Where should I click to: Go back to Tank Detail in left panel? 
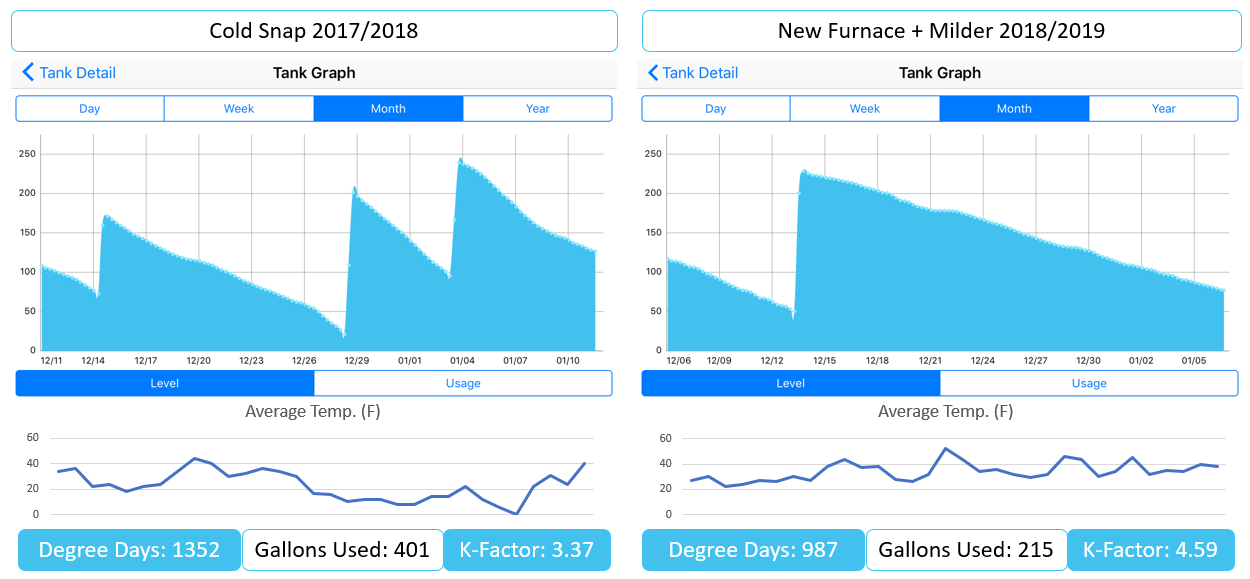[x=69, y=73]
